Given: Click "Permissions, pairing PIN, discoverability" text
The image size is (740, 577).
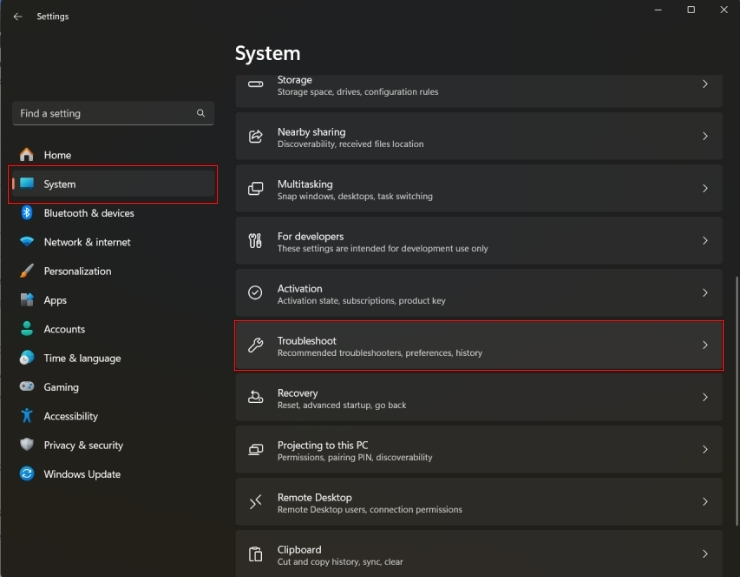Looking at the screenshot, I should click(355, 457).
